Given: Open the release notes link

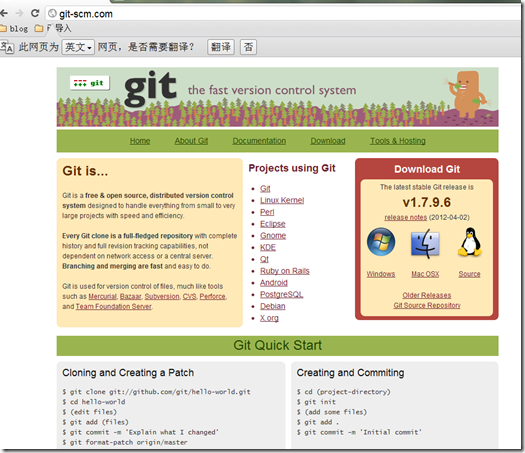Looking at the screenshot, I should pyautogui.click(x=405, y=218).
